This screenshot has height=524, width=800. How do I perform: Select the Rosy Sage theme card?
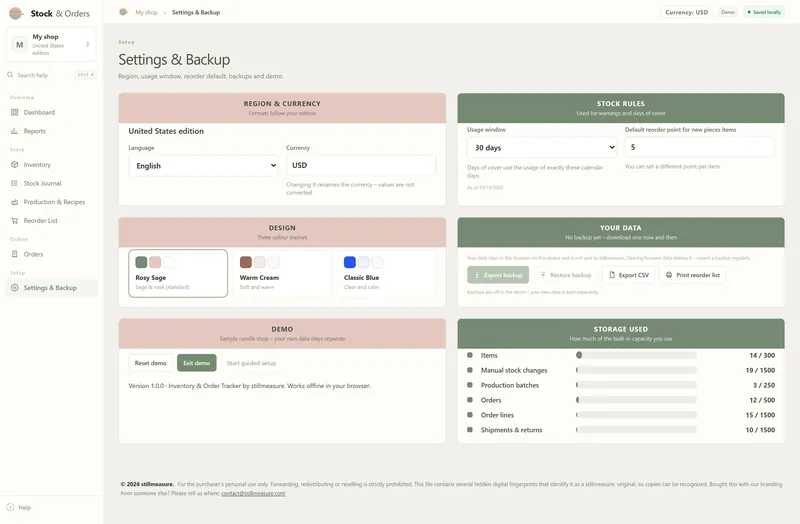pyautogui.click(x=178, y=273)
